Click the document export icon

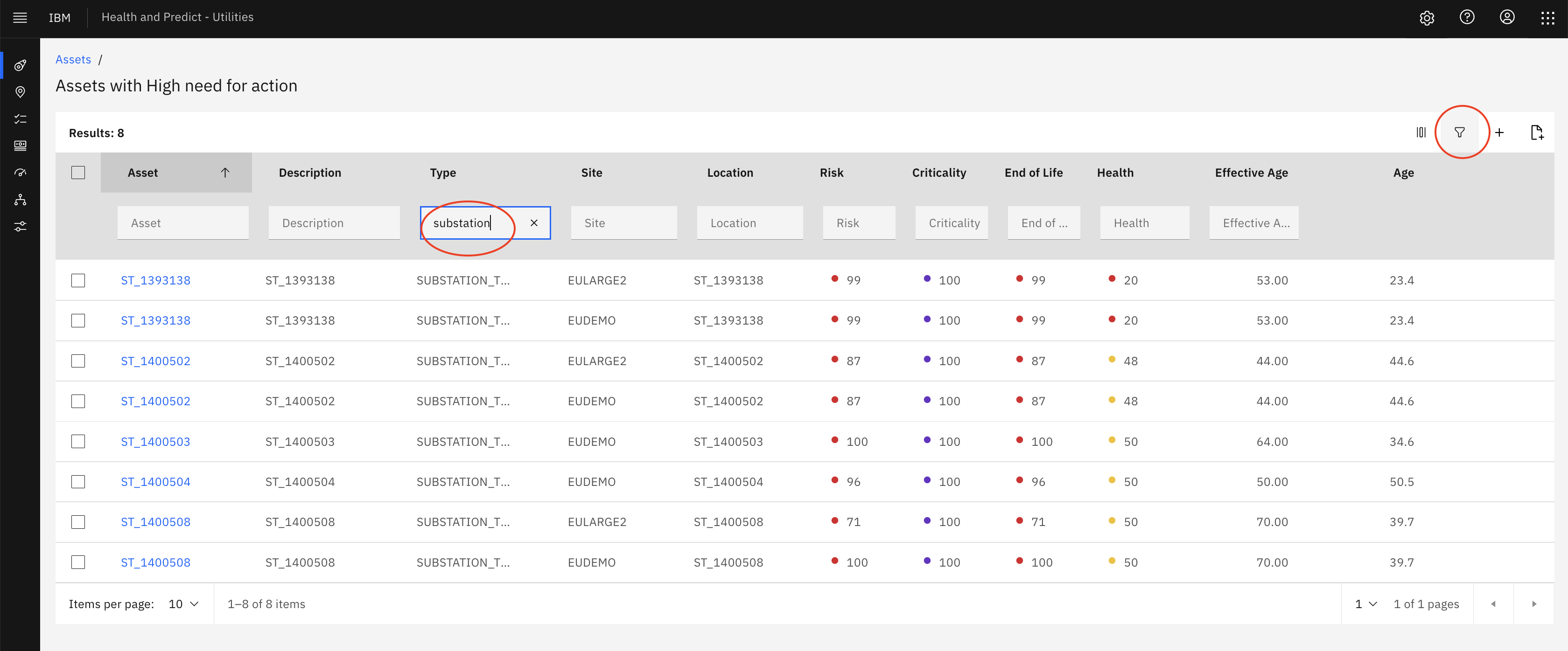(1537, 132)
